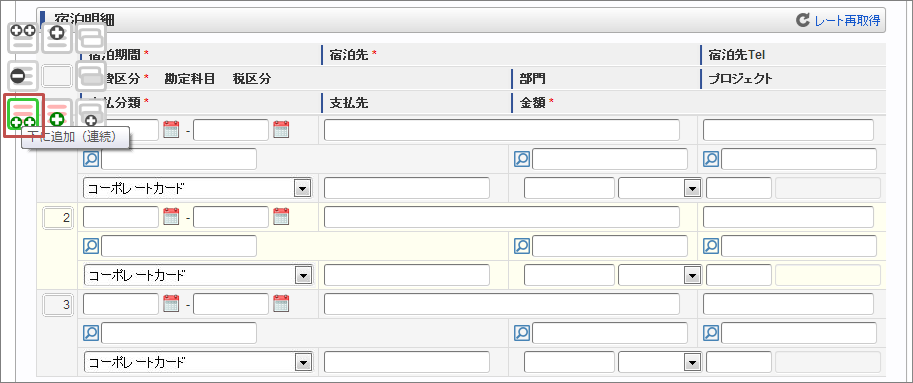This screenshot has height=383, width=913.
Task: Click the amount field before the currency dropdown in row 2
Action: point(569,275)
